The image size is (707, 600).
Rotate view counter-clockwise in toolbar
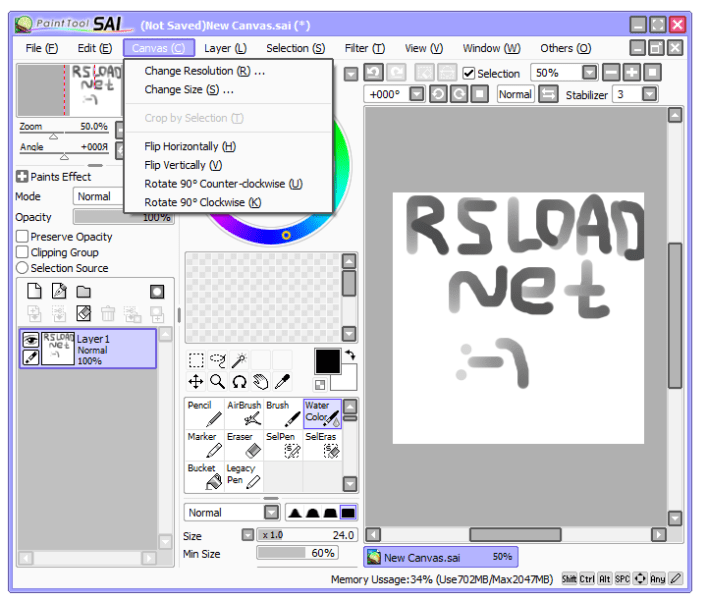(x=438, y=94)
